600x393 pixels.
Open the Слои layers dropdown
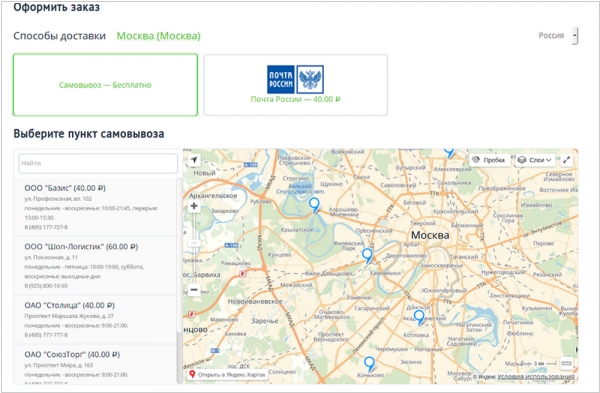pyautogui.click(x=535, y=160)
